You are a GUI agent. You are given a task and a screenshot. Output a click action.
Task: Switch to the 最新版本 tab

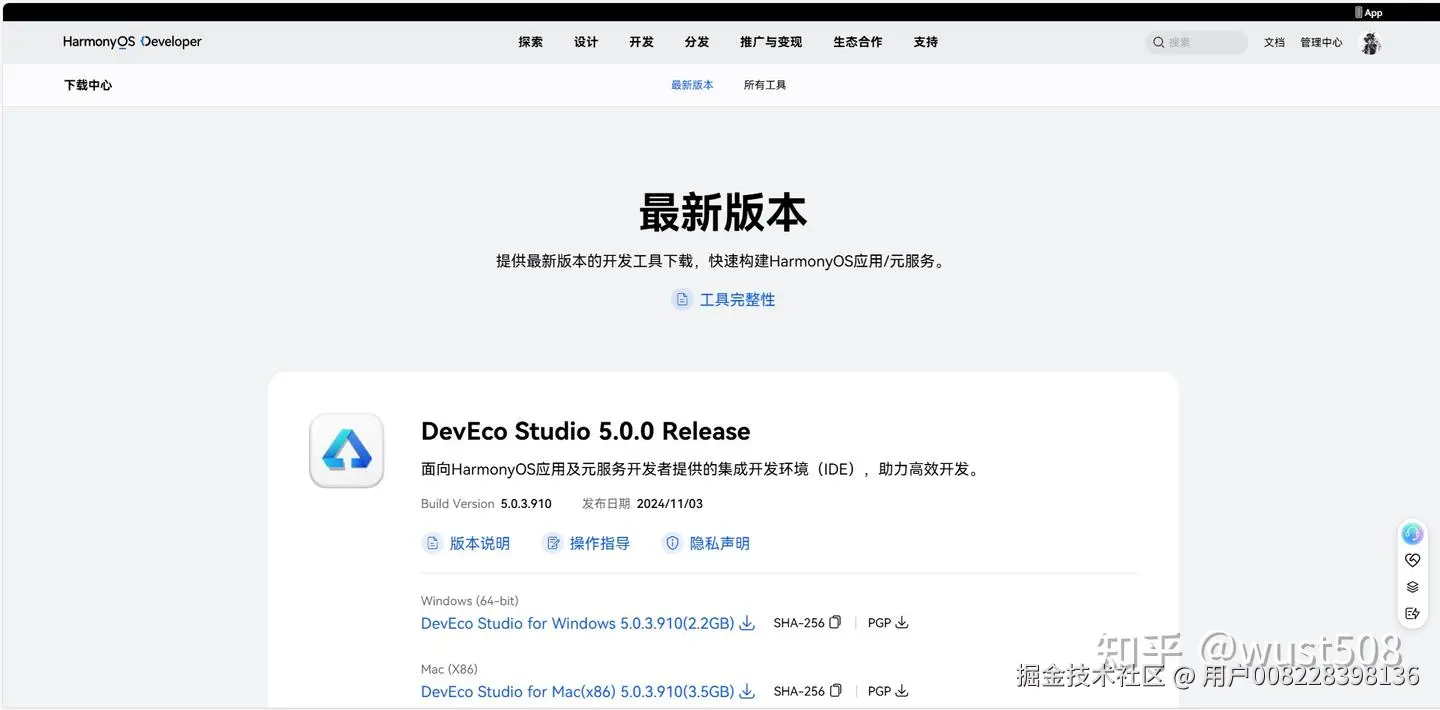(x=692, y=85)
